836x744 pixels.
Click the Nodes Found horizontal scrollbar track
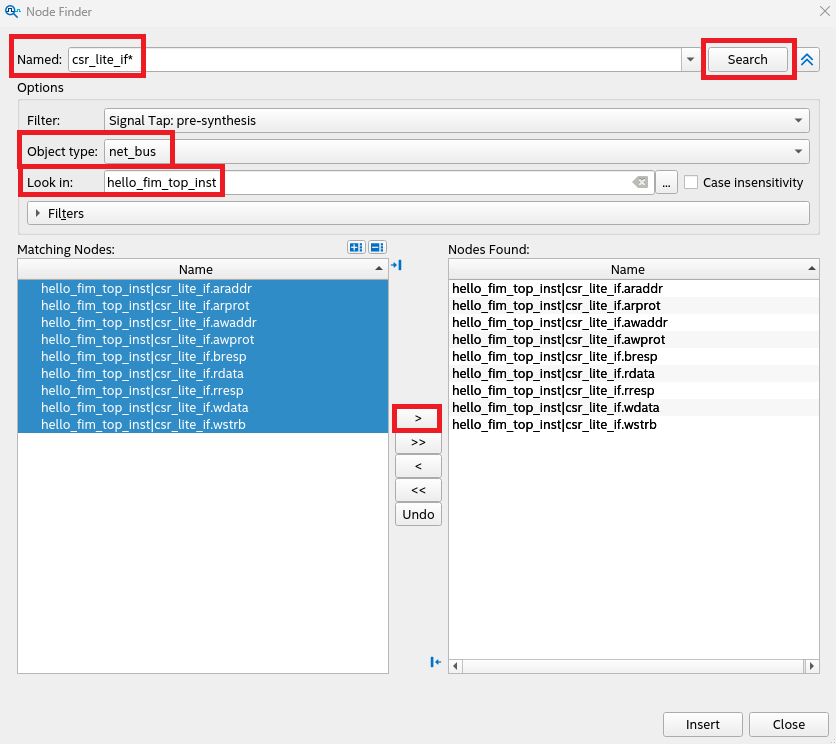[633, 666]
